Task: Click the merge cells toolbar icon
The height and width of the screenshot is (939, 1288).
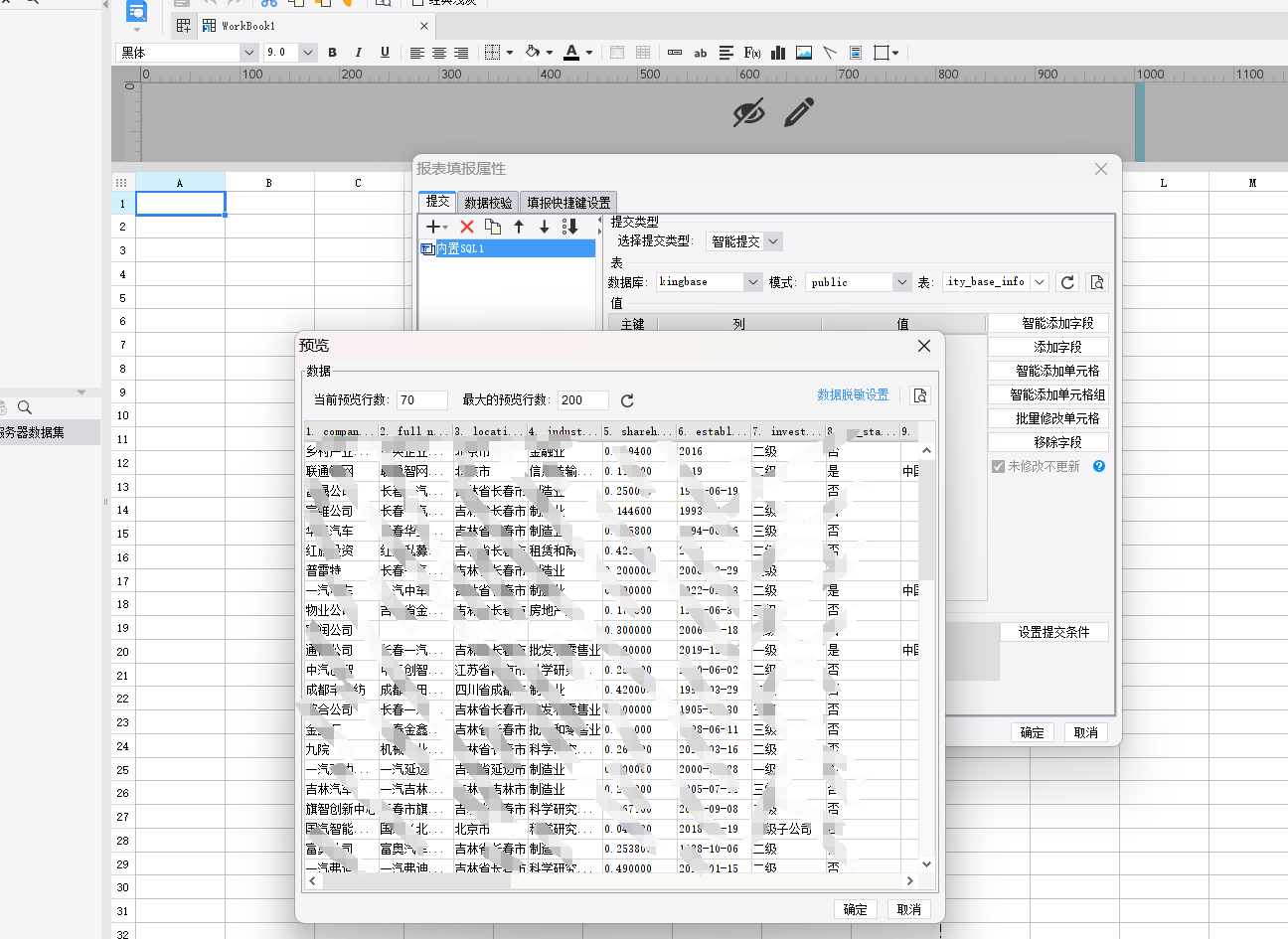Action: click(617, 53)
